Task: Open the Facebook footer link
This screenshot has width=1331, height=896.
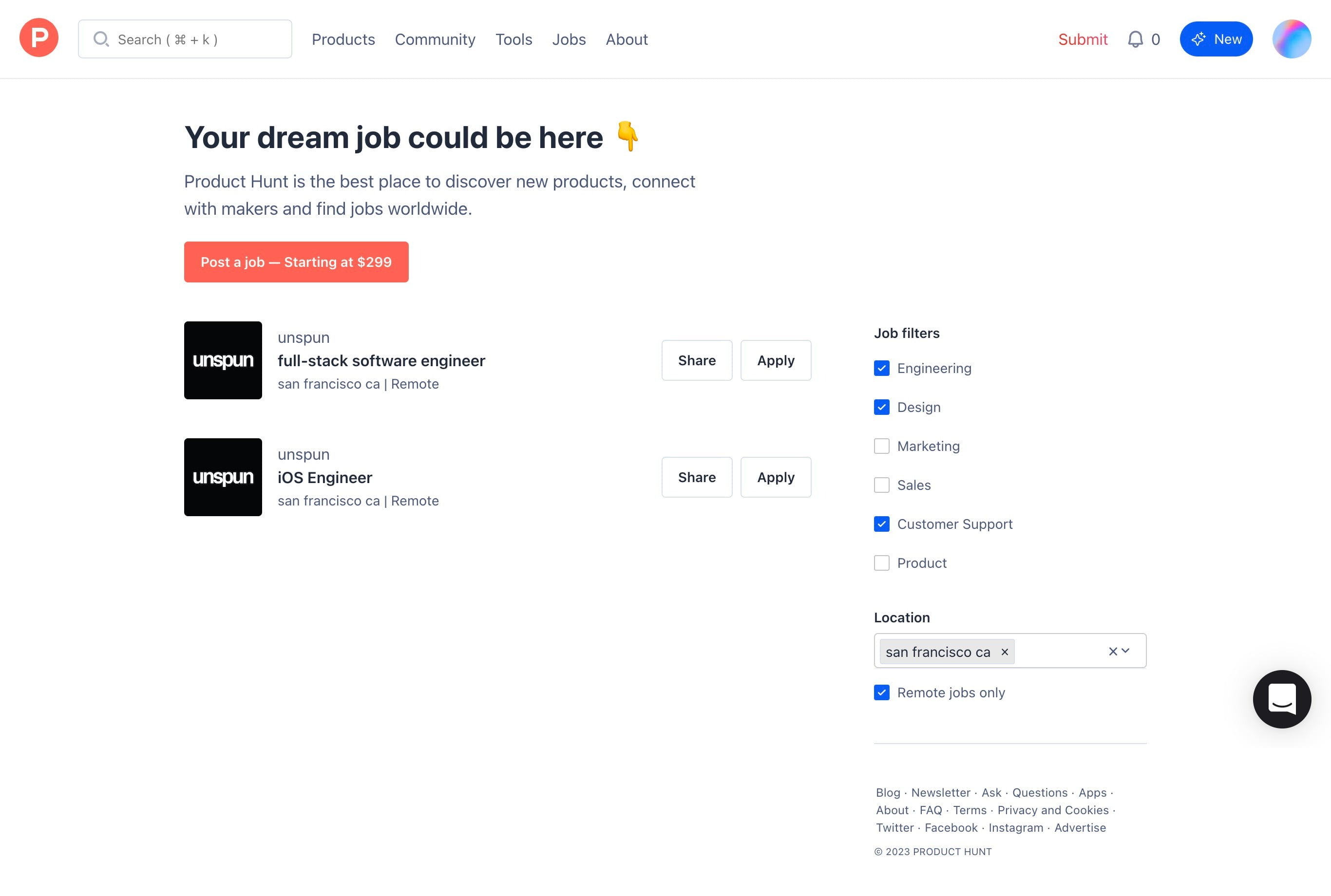Action: (951, 827)
